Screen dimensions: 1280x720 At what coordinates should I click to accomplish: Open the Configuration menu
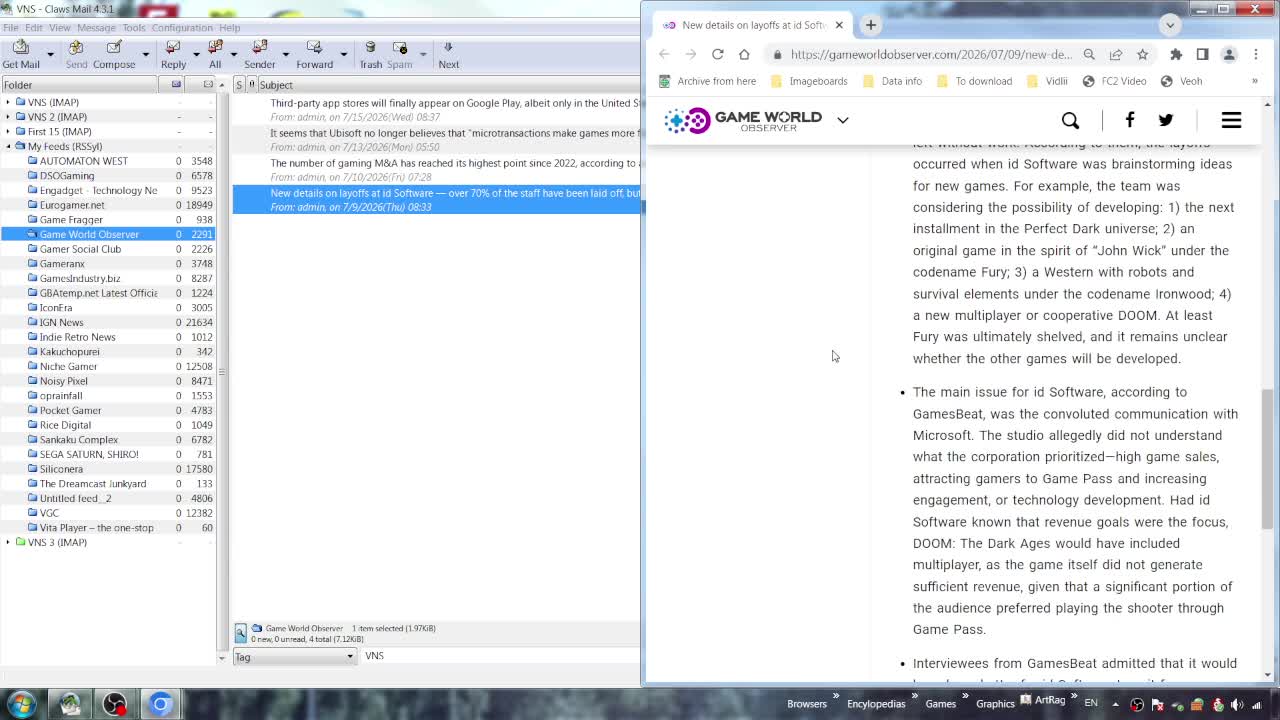(x=182, y=28)
